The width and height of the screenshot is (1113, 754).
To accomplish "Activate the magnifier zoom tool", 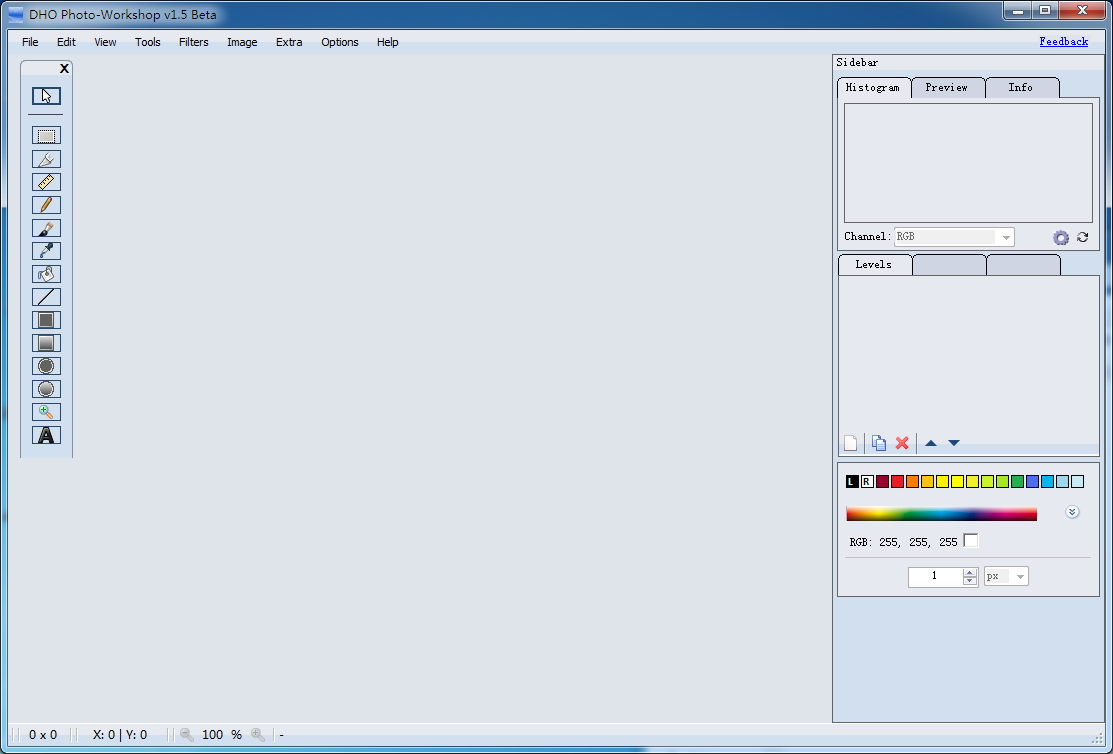I will point(46,412).
